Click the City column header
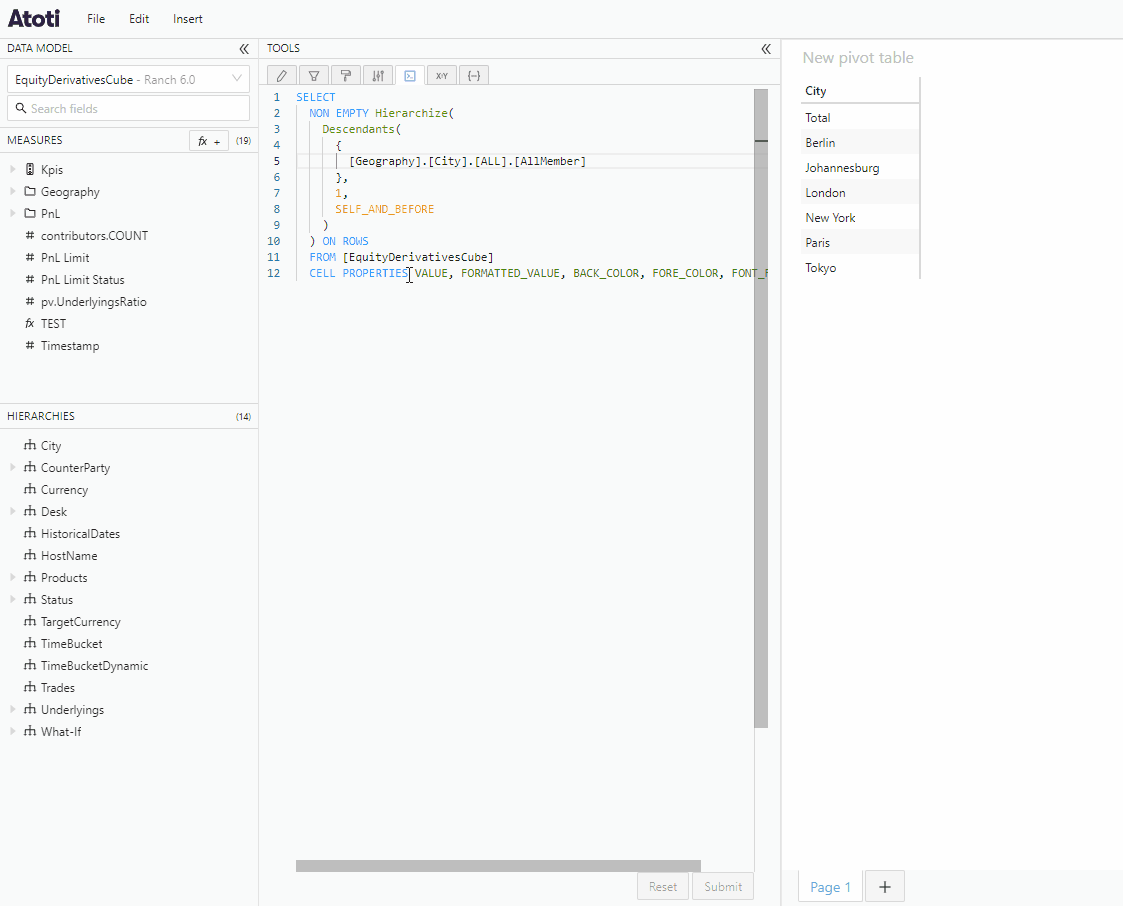This screenshot has width=1123, height=906. (x=859, y=91)
